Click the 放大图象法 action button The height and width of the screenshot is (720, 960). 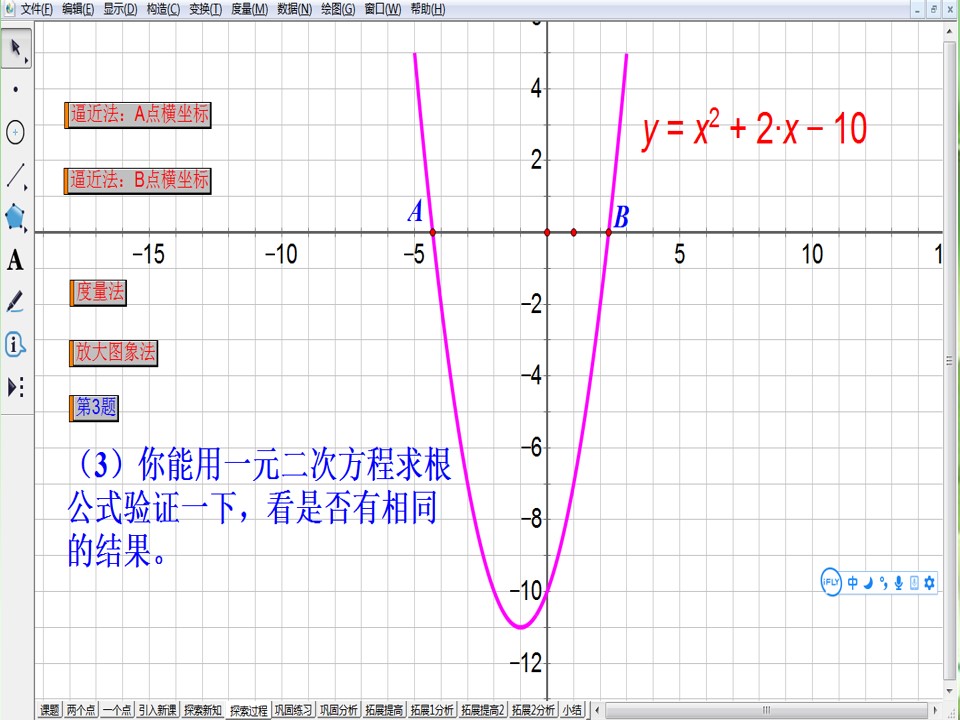pyautogui.click(x=113, y=353)
